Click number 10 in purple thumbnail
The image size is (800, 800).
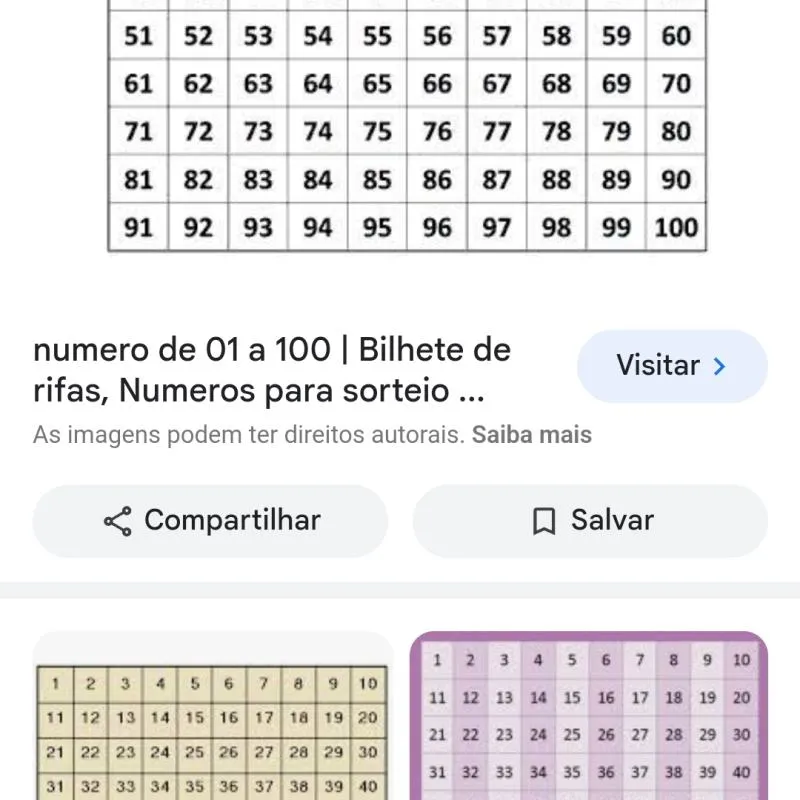[x=741, y=660]
